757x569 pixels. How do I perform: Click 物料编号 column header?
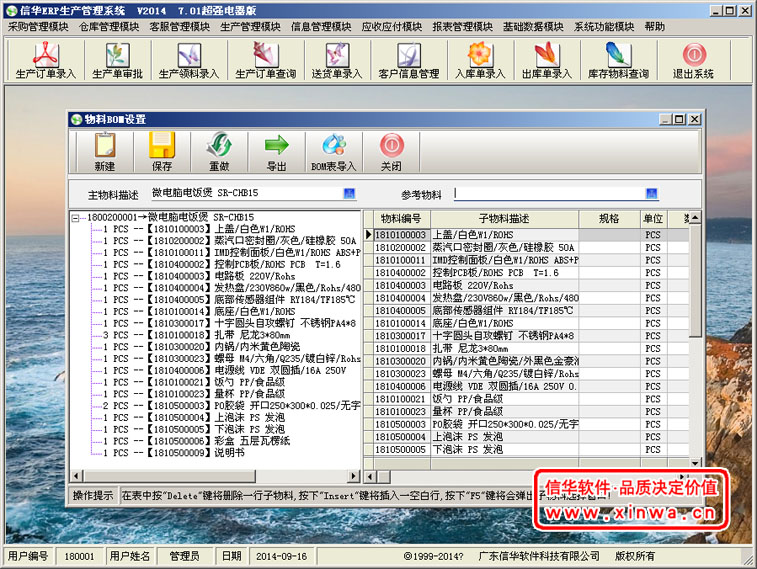pos(401,219)
